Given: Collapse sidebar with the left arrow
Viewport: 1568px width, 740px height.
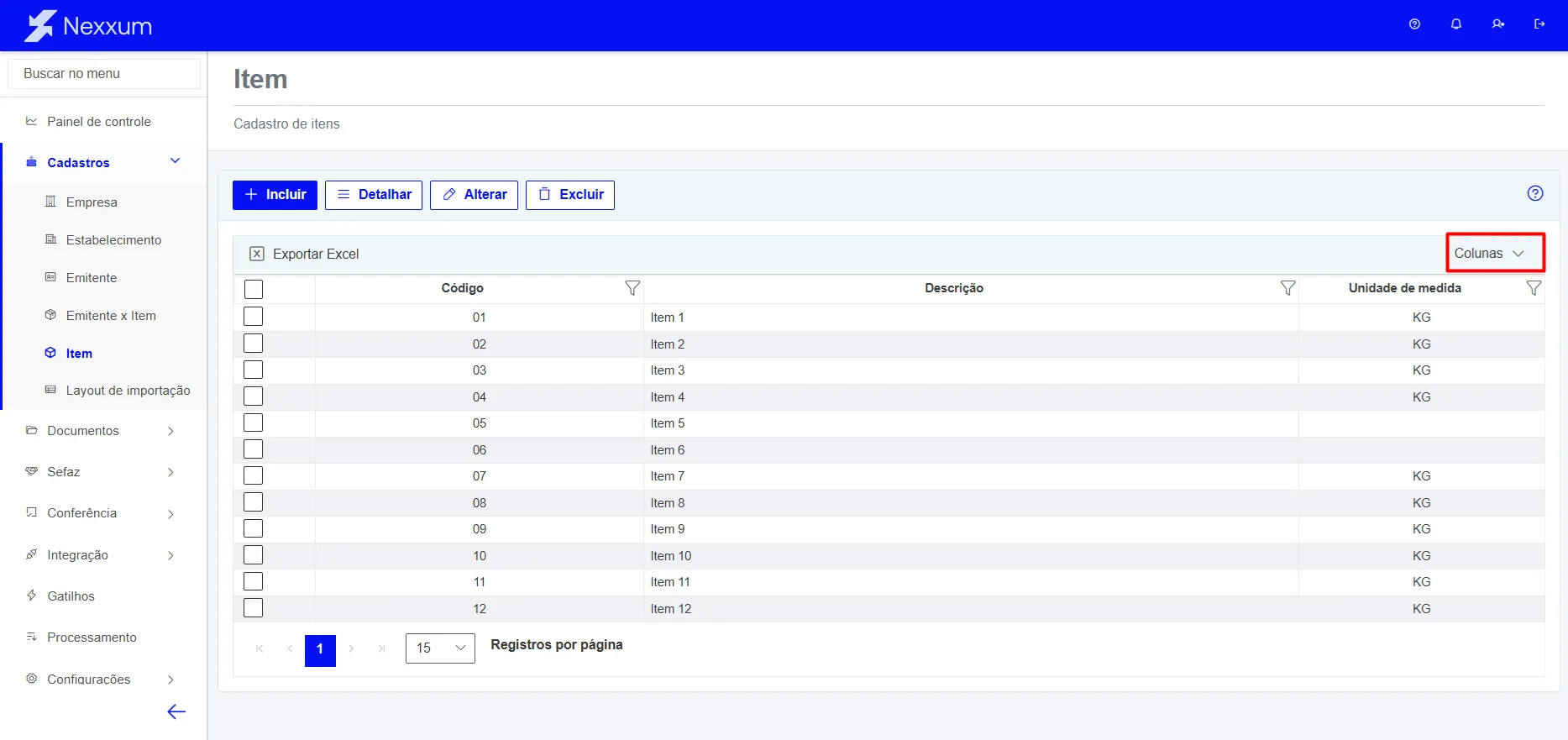Looking at the screenshot, I should click(x=176, y=712).
